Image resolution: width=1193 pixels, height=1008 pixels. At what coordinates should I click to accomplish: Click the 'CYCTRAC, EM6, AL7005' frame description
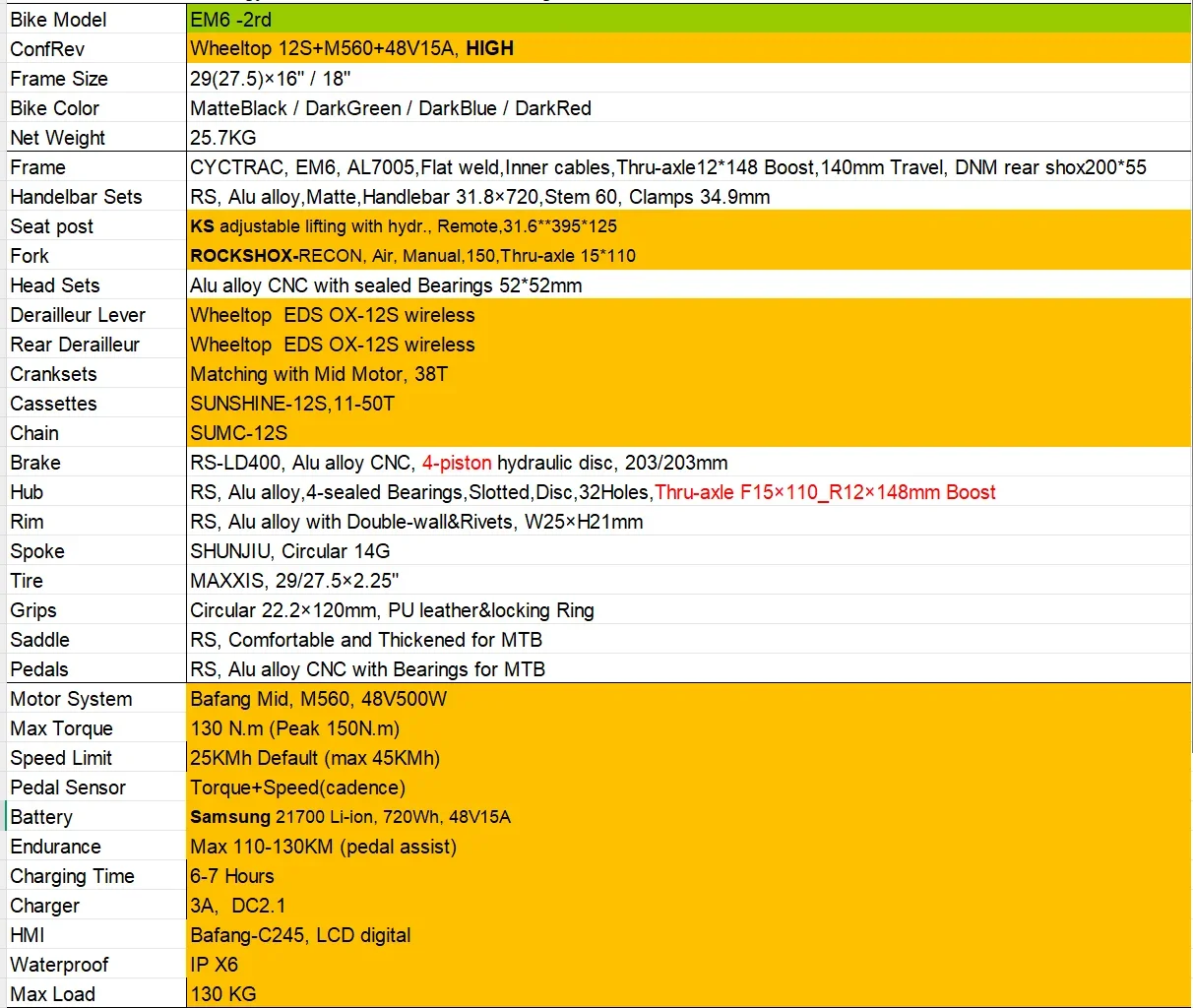[x=689, y=167]
